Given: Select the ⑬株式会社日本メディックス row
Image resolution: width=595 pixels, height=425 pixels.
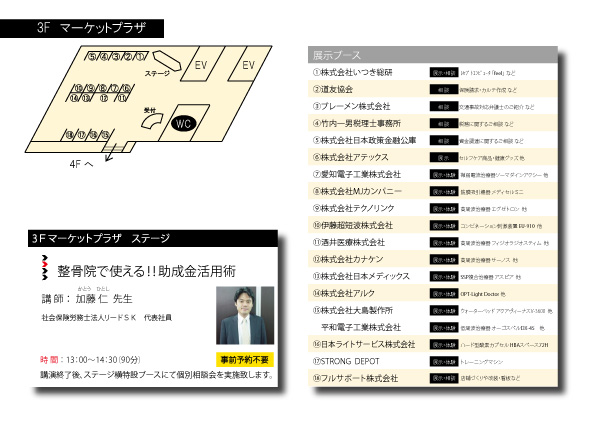Looking at the screenshot, I should pos(433,276).
